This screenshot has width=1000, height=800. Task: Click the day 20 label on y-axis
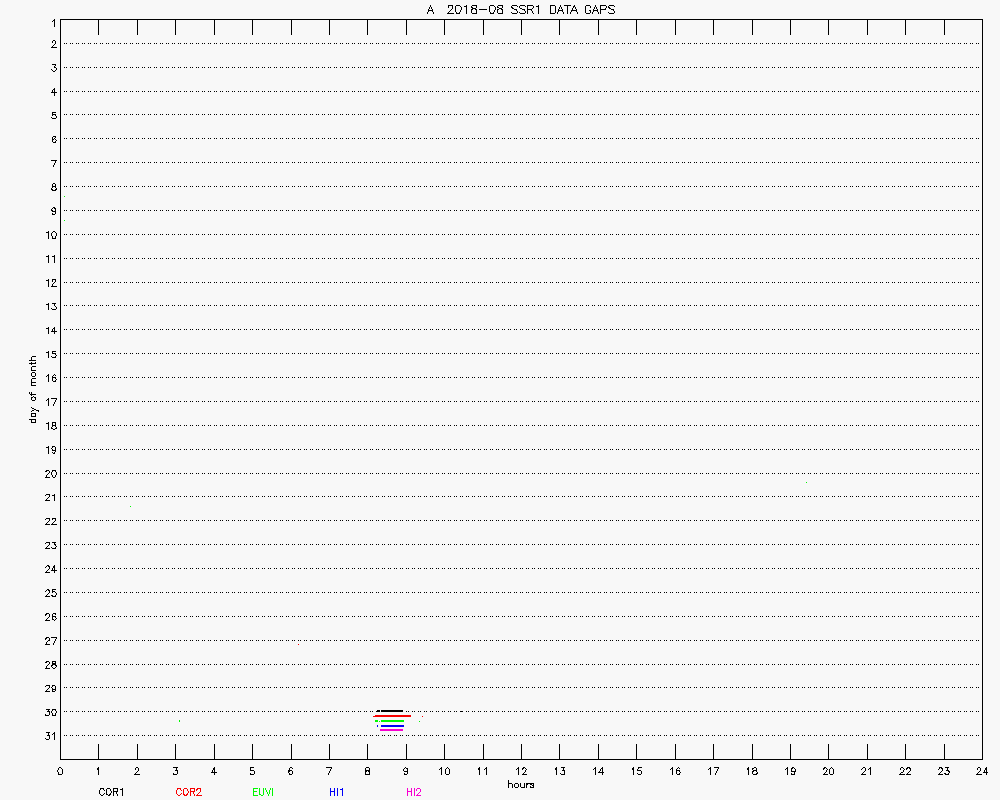[x=48, y=474]
